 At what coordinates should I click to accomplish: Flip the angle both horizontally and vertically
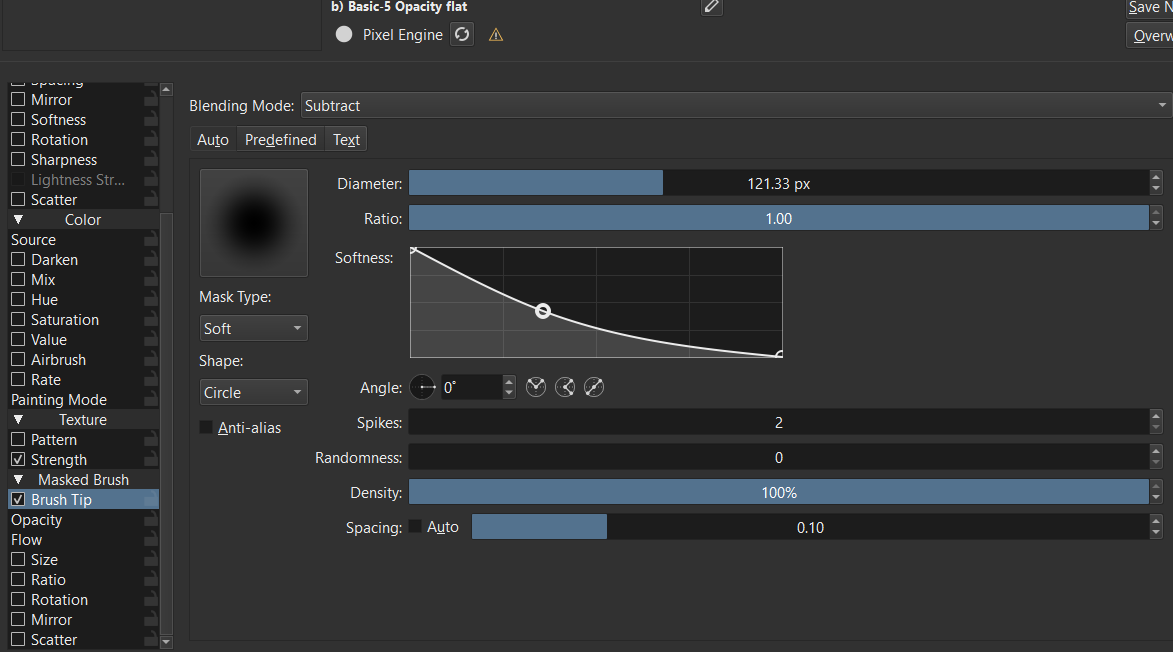pyautogui.click(x=594, y=387)
